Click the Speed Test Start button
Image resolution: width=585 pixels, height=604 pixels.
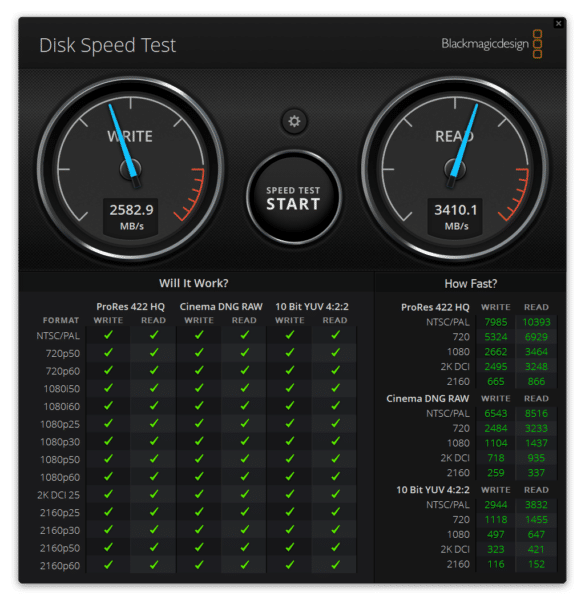(x=293, y=198)
